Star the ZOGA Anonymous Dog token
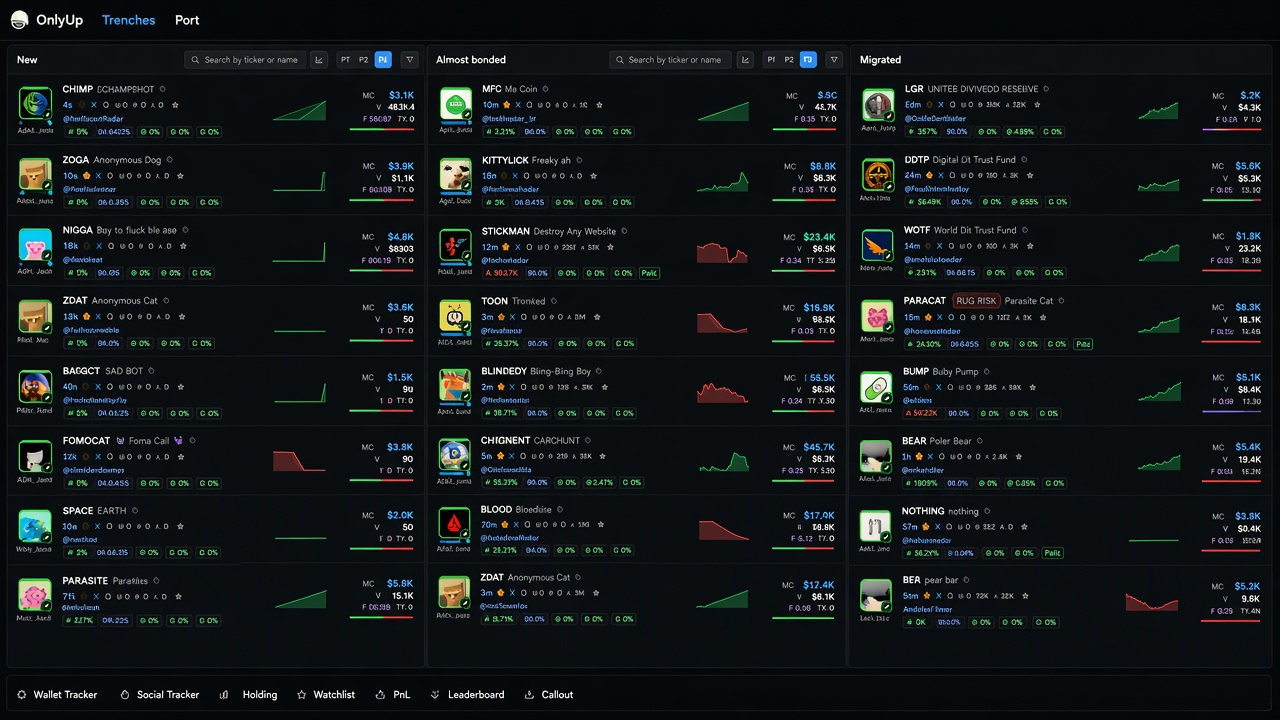 coord(178,176)
